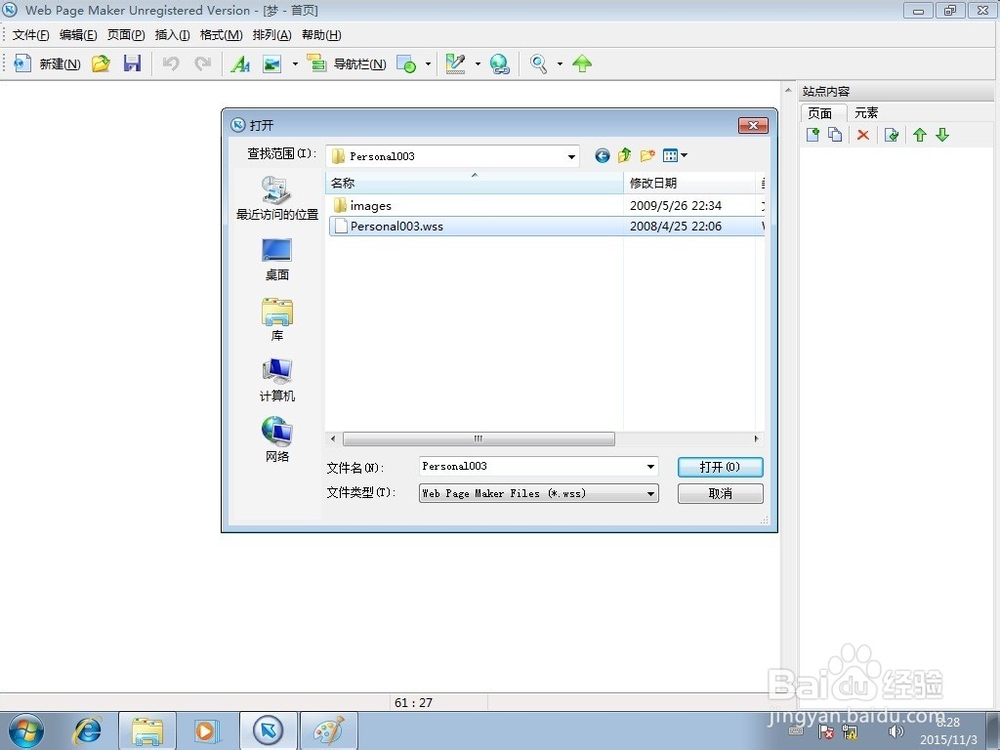Open the Windows Start button
The height and width of the screenshot is (750, 1000).
(x=26, y=731)
